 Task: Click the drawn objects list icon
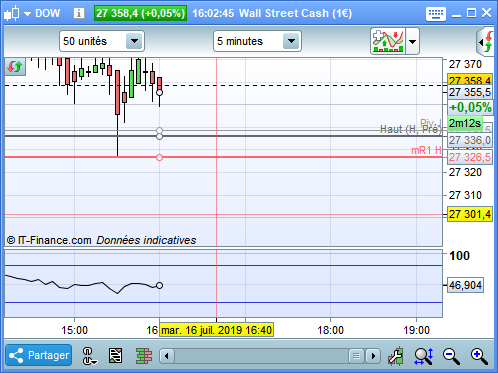pyautogui.click(x=116, y=356)
